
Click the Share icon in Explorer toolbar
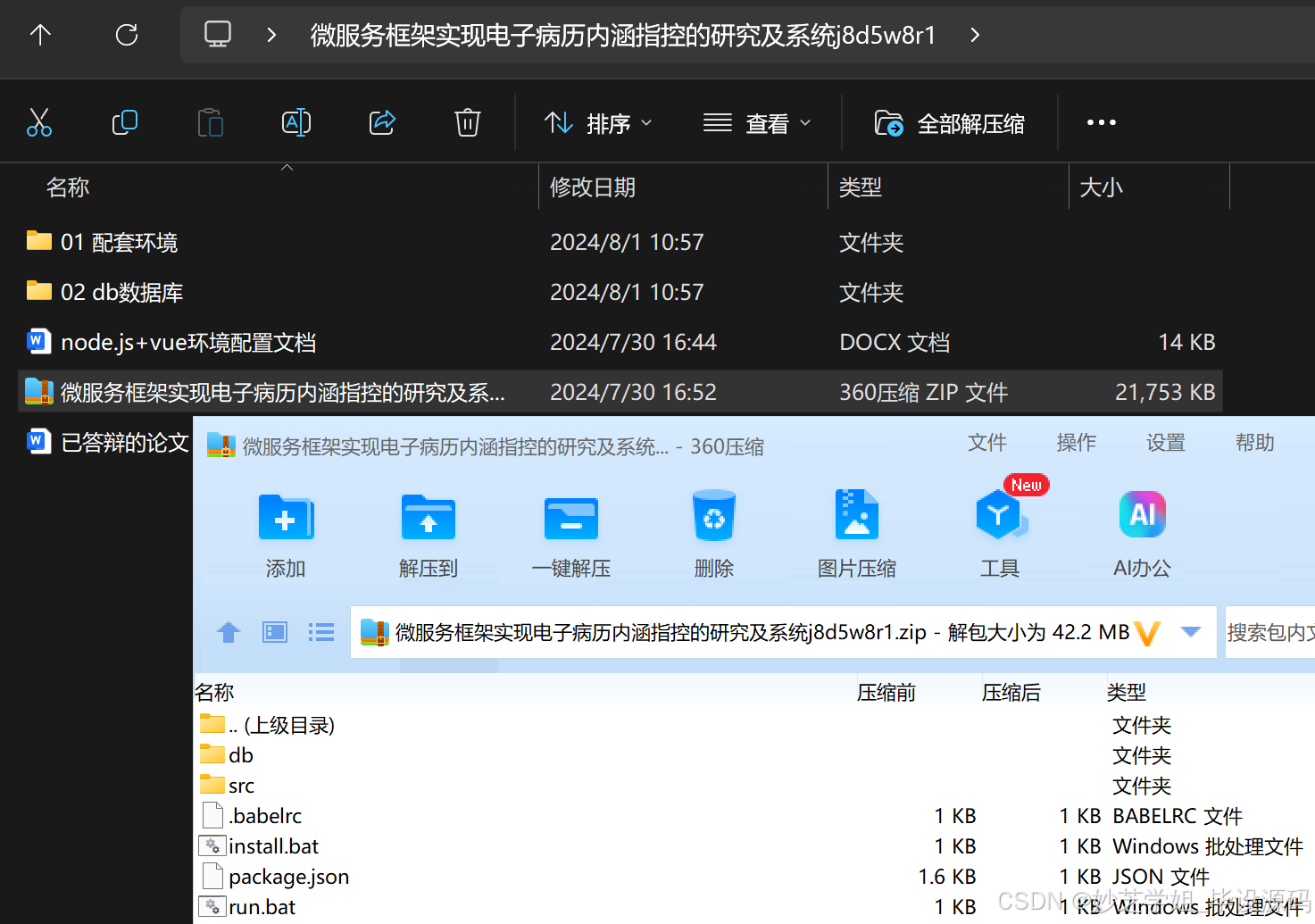click(x=382, y=122)
